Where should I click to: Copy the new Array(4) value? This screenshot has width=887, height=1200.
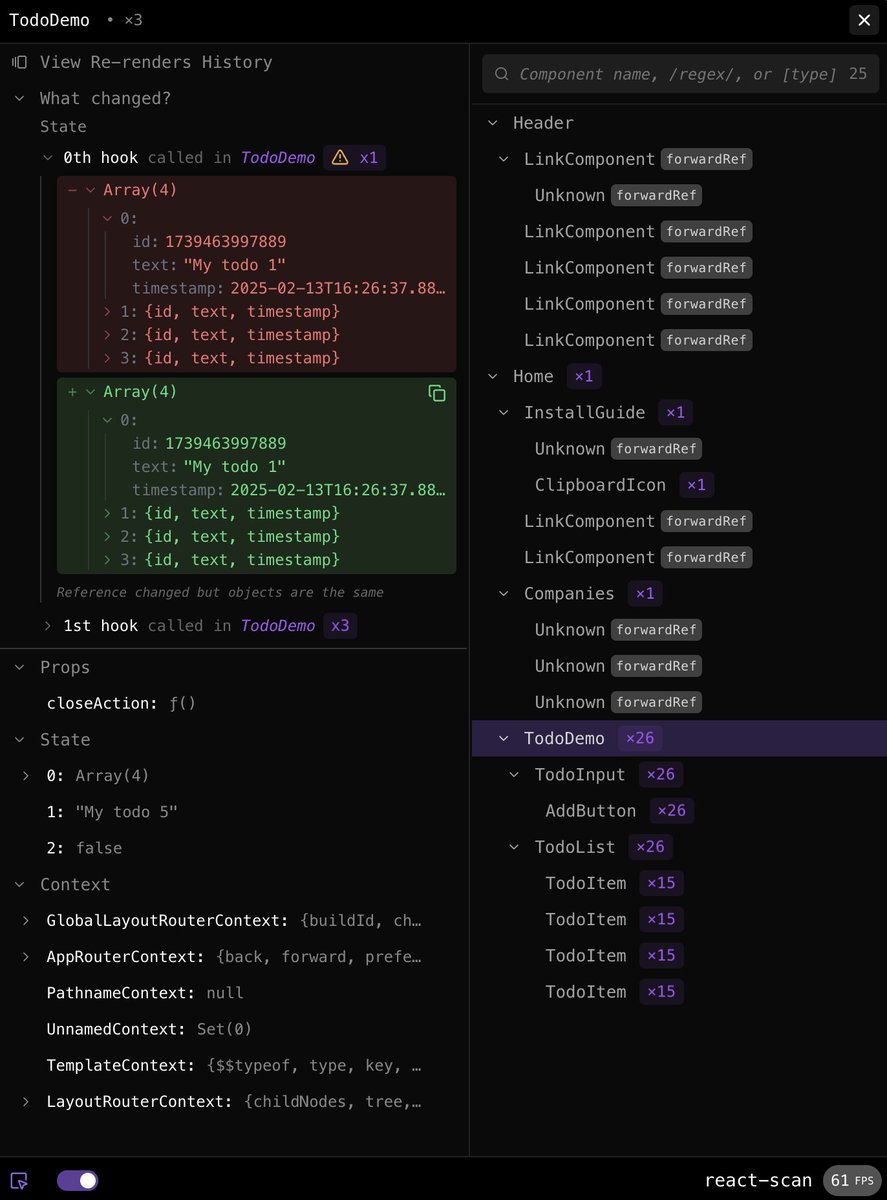[437, 393]
